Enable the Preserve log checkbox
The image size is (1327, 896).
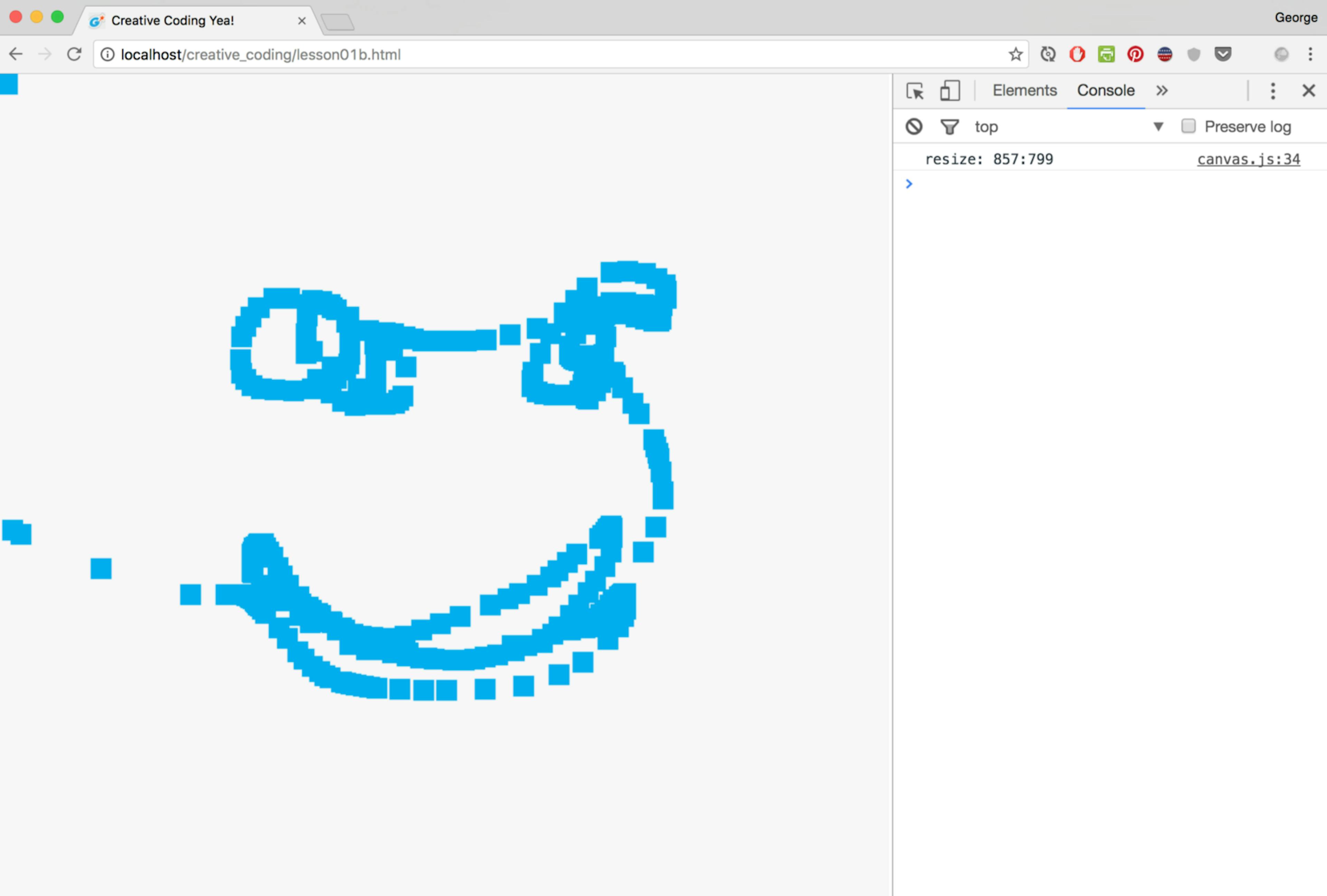(1188, 126)
